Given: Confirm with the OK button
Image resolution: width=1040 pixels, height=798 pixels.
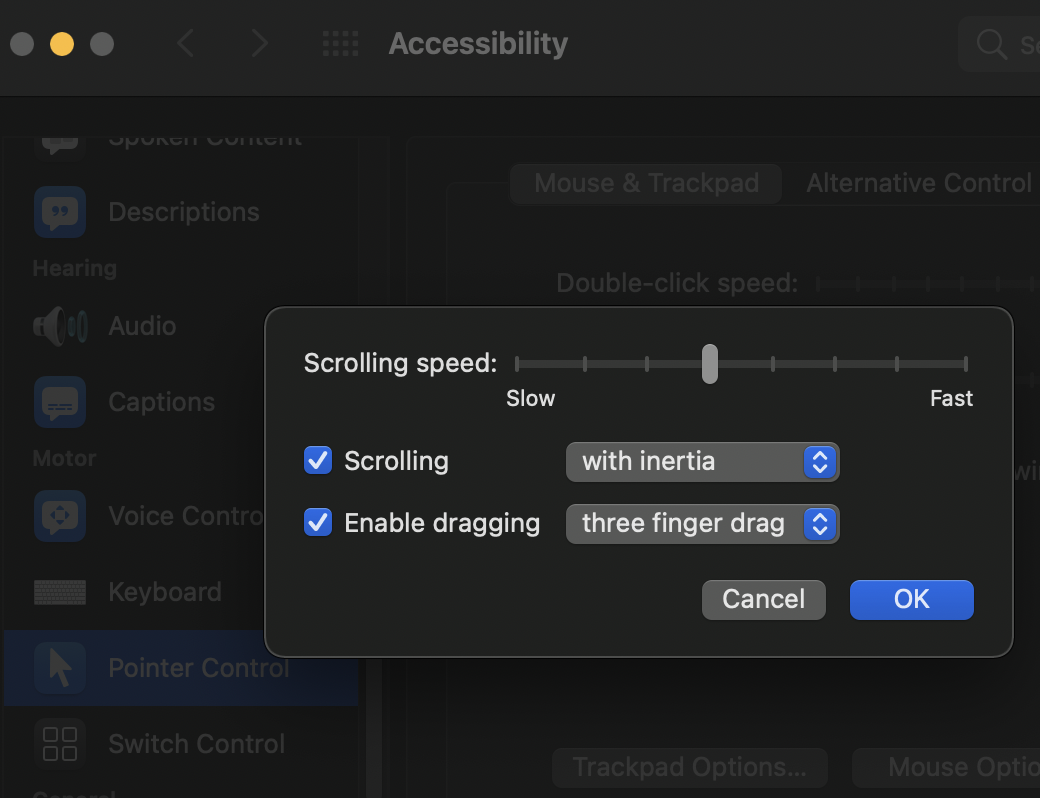Looking at the screenshot, I should point(911,600).
